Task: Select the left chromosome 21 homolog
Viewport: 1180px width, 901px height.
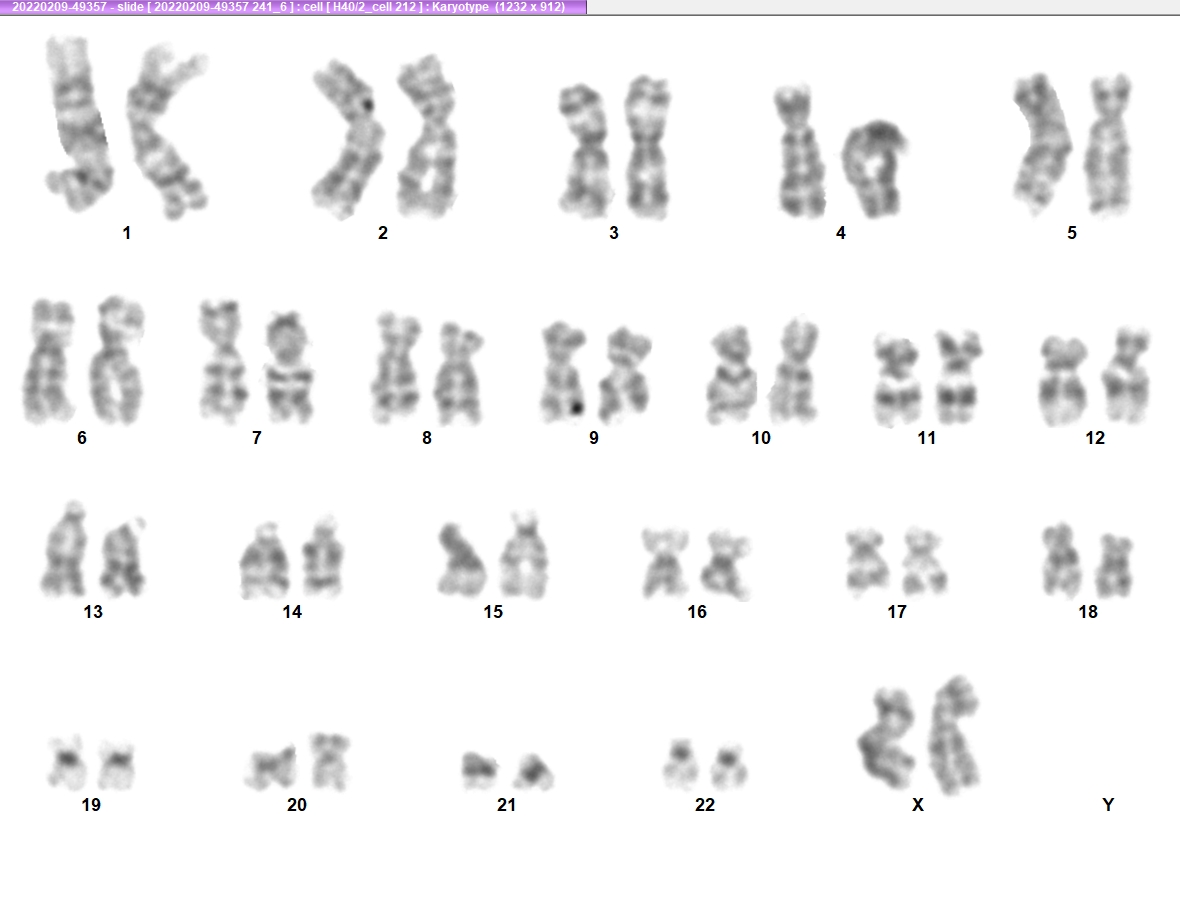Action: [479, 769]
